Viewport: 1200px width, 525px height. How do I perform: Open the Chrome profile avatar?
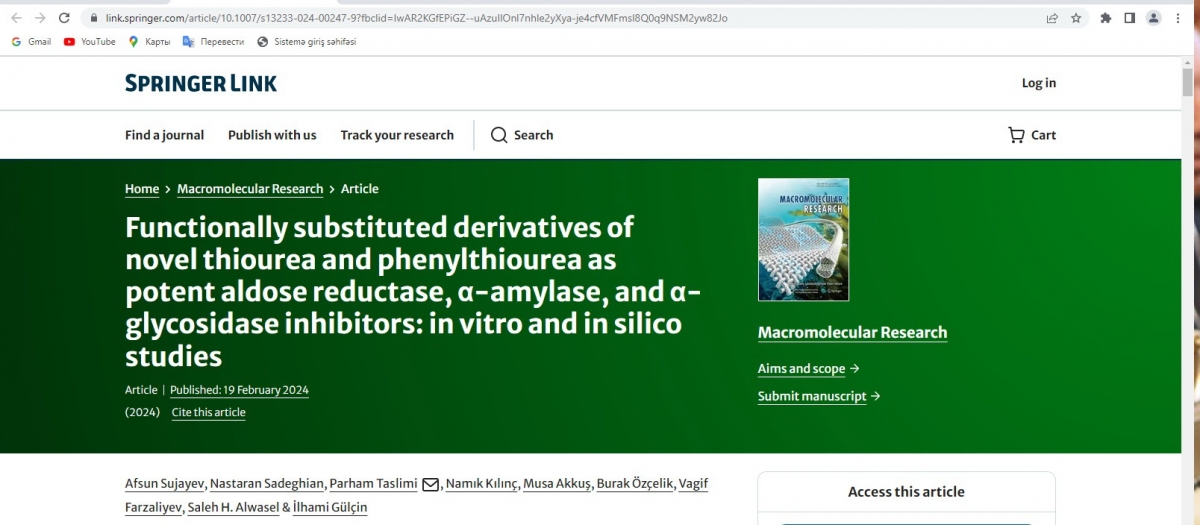coord(1153,18)
